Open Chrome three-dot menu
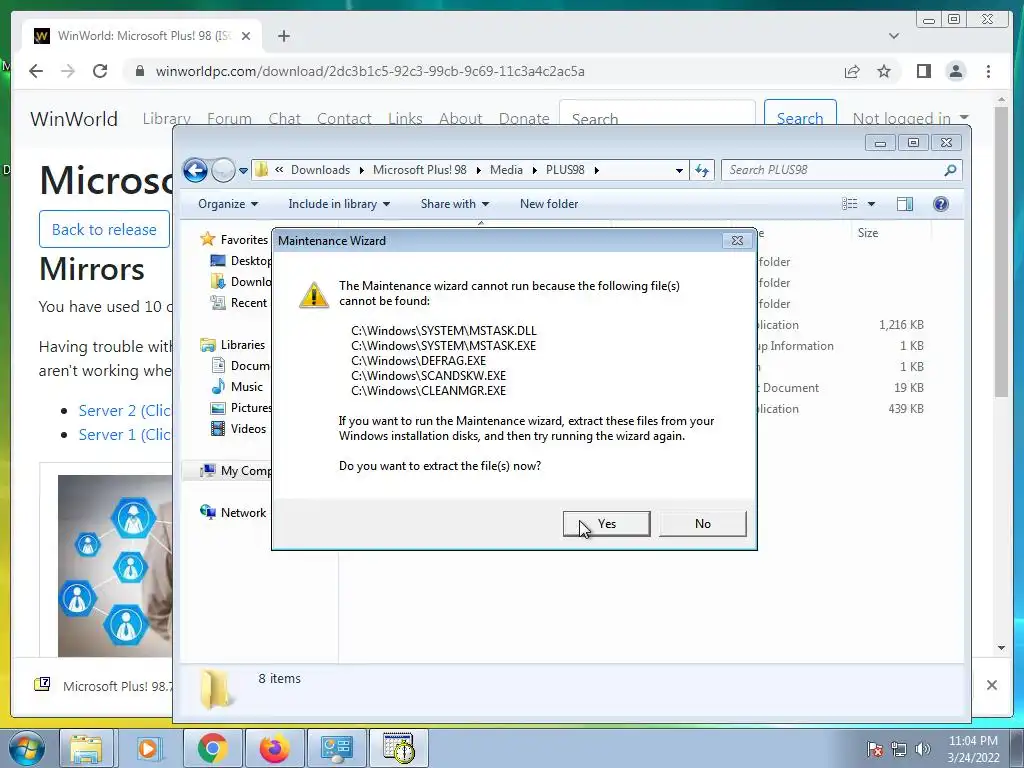The width and height of the screenshot is (1024, 768). tap(988, 71)
